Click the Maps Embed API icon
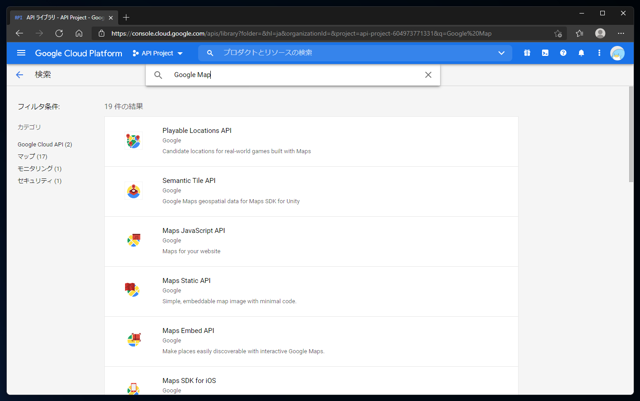640x401 pixels. point(133,341)
